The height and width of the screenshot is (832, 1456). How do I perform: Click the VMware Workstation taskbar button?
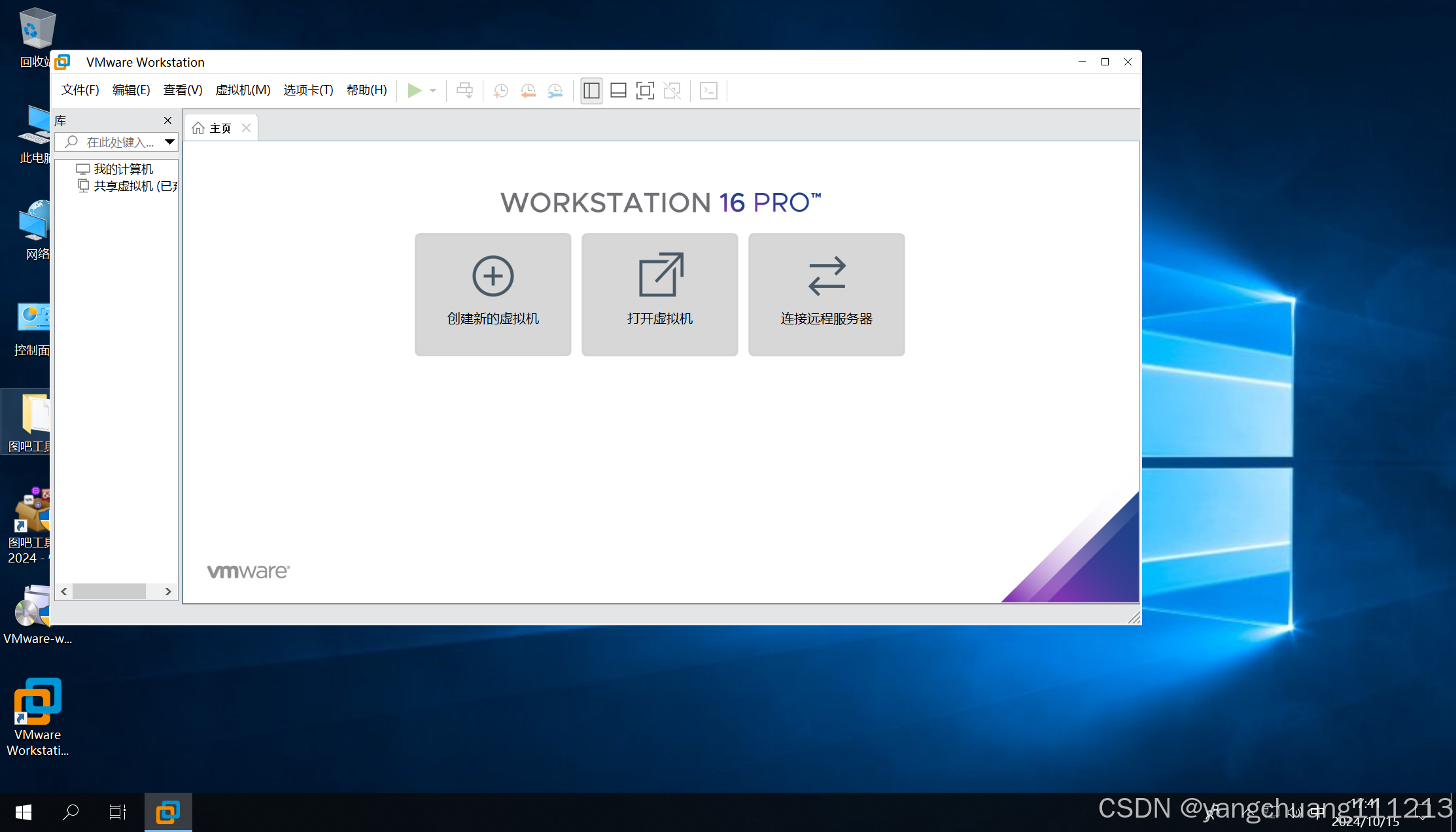coord(168,812)
